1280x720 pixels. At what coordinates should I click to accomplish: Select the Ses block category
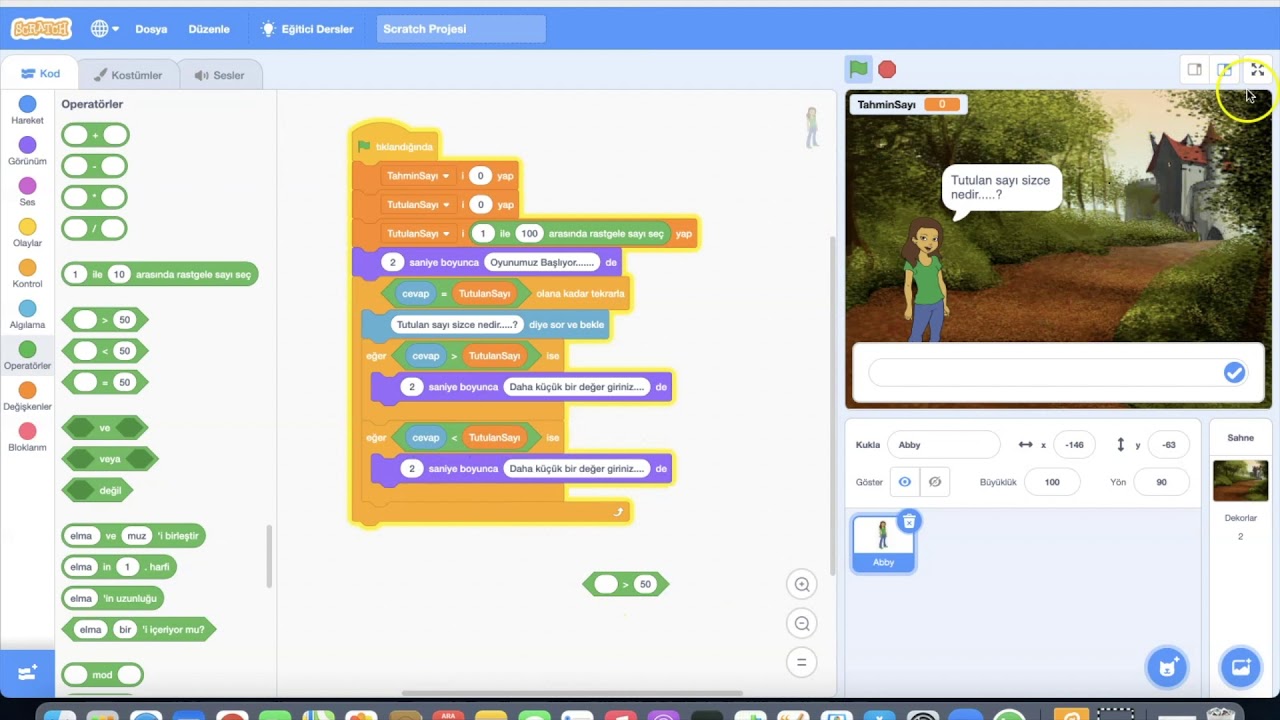27,192
